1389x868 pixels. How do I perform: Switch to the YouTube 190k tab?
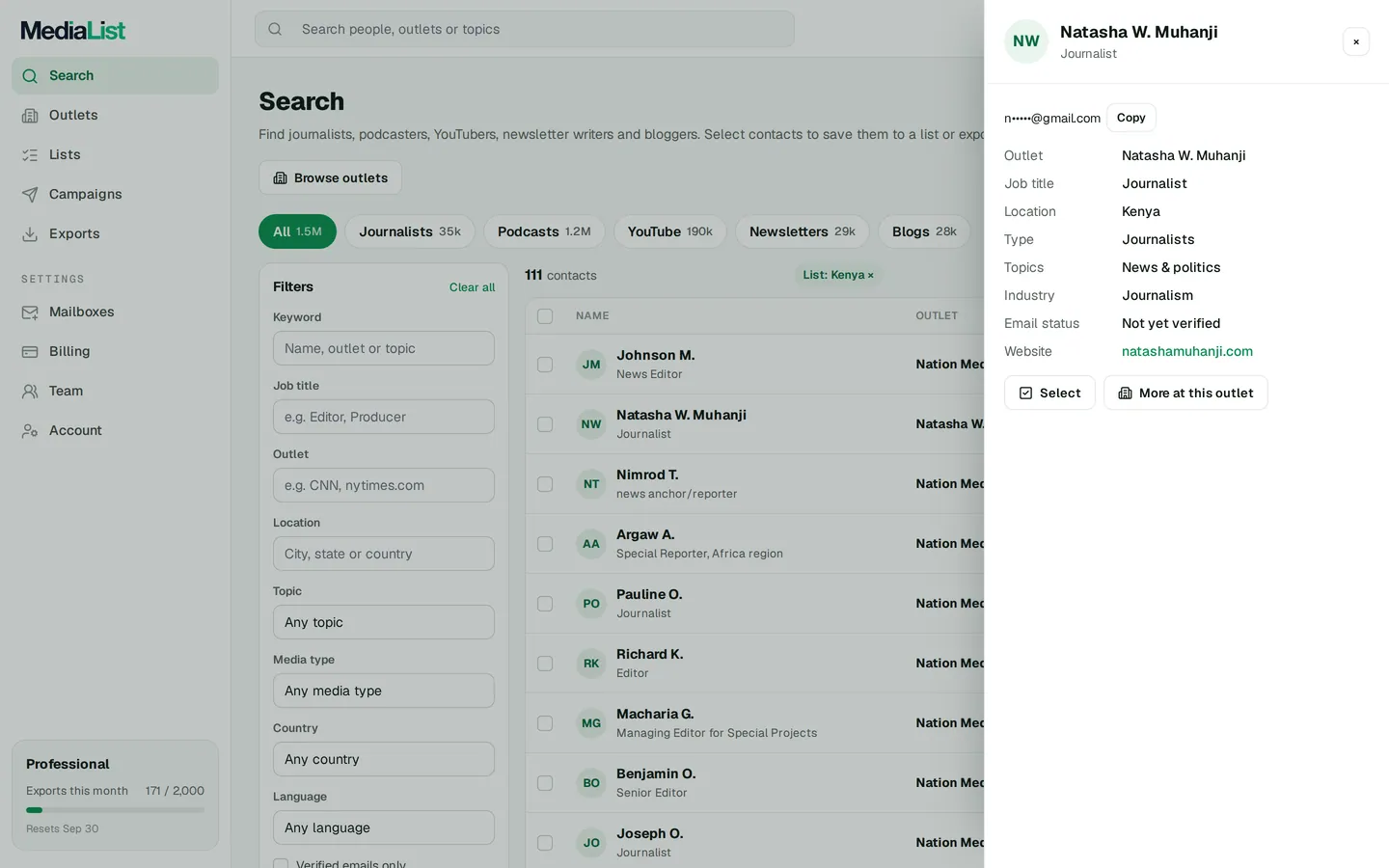[x=670, y=231]
